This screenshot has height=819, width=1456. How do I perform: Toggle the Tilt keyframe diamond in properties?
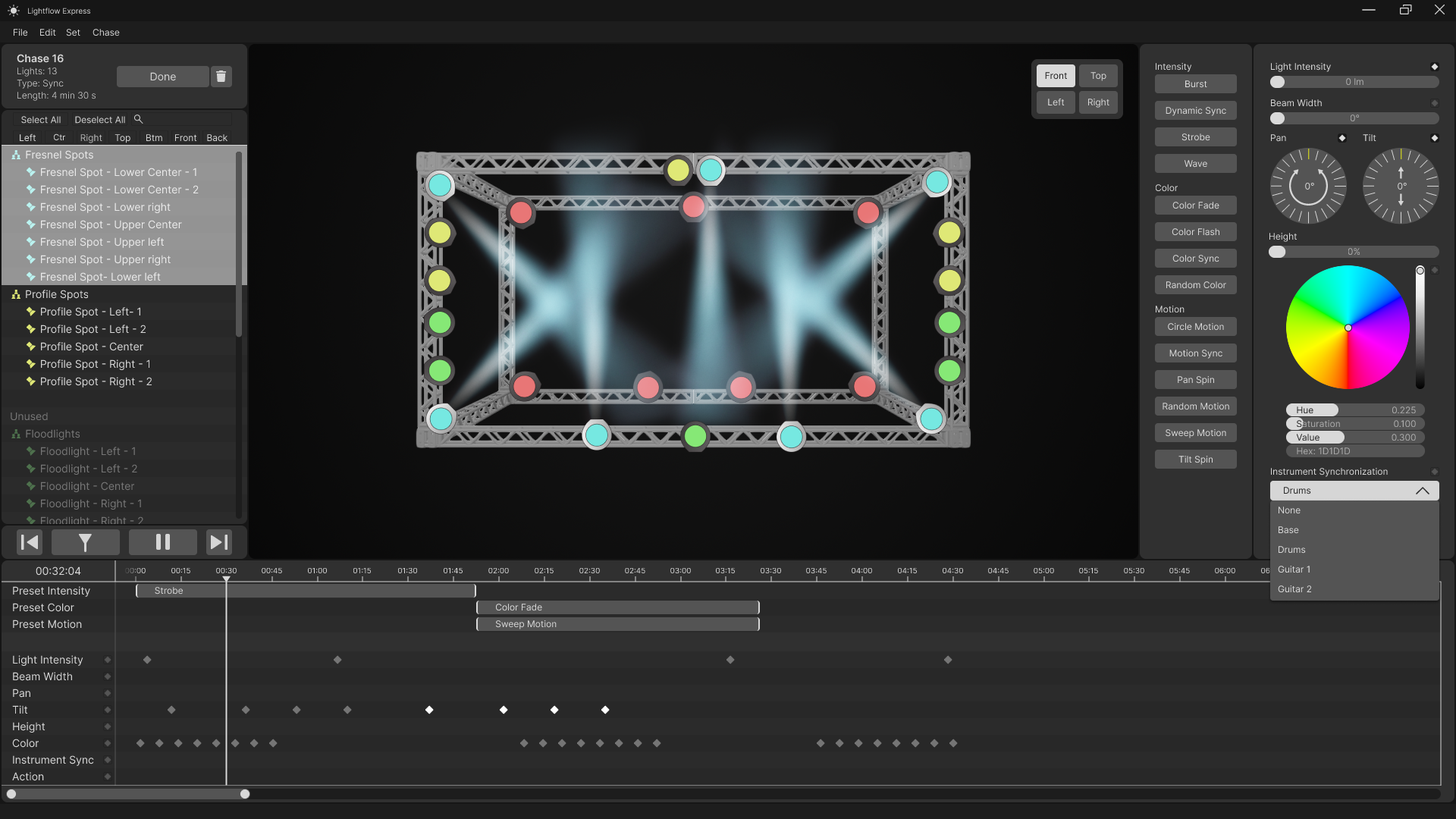pos(1434,138)
